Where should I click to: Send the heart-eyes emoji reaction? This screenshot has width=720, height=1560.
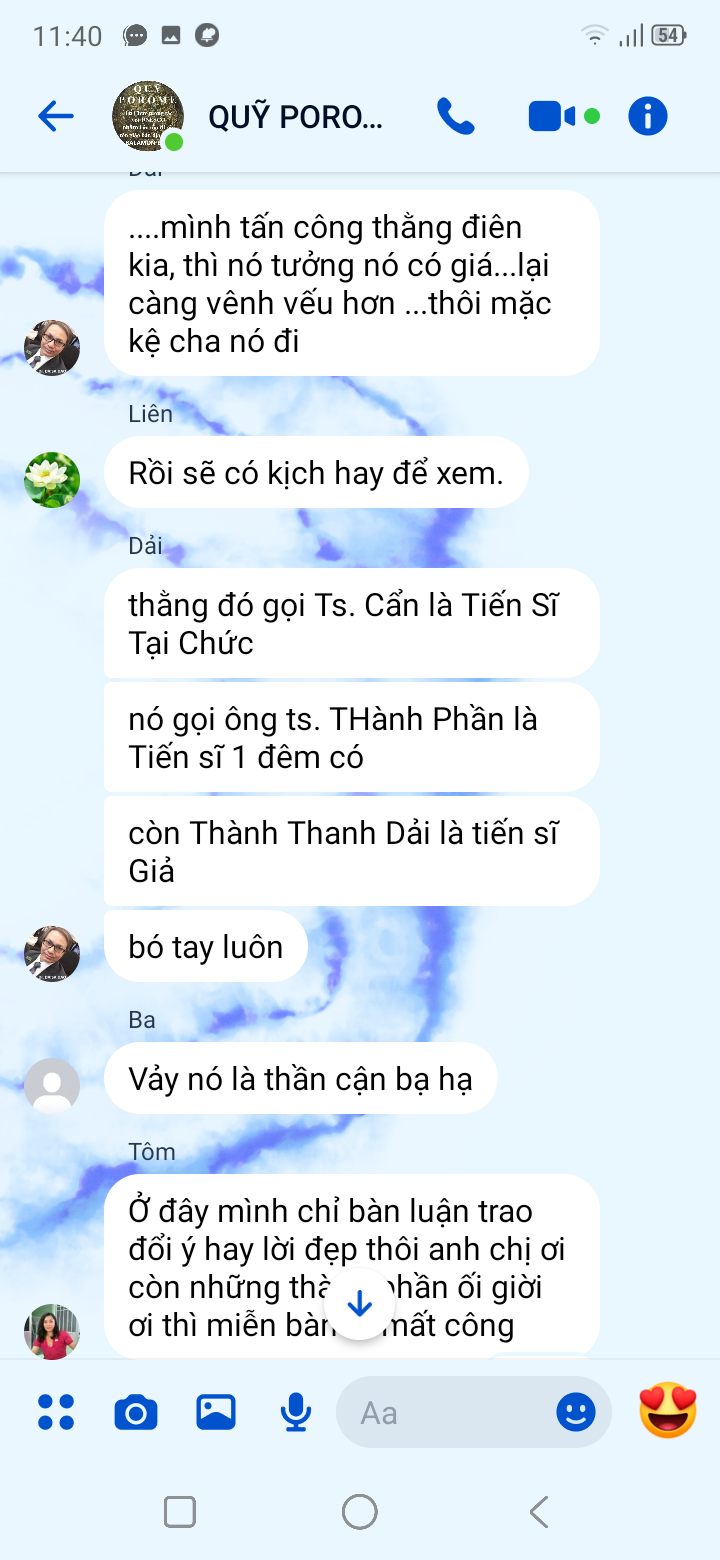point(668,1410)
